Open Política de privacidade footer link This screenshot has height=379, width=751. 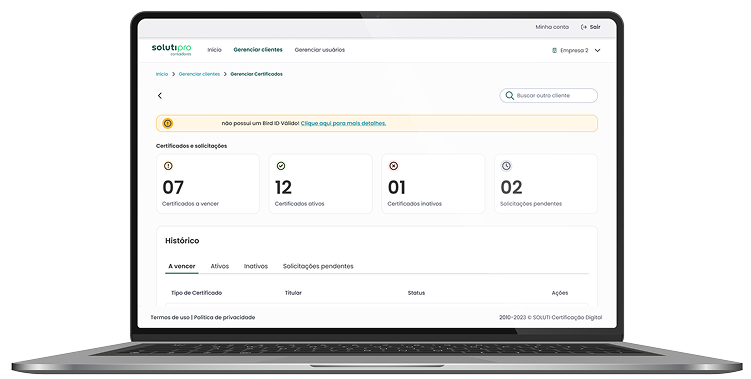pos(225,318)
